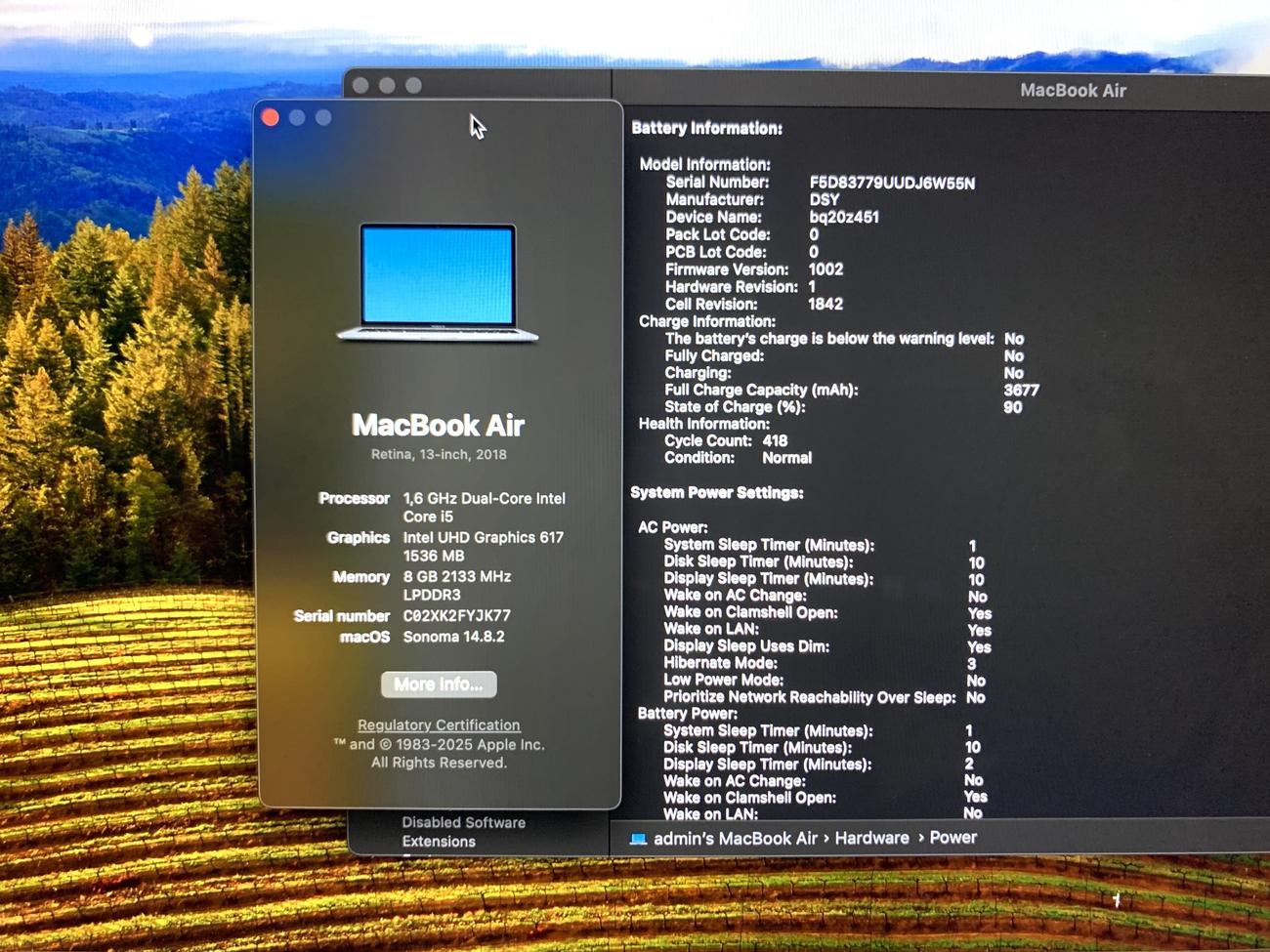This screenshot has height=952, width=1270.
Task: Click the macOS Sonoma 14.8.2 version text
Action: coord(453,637)
